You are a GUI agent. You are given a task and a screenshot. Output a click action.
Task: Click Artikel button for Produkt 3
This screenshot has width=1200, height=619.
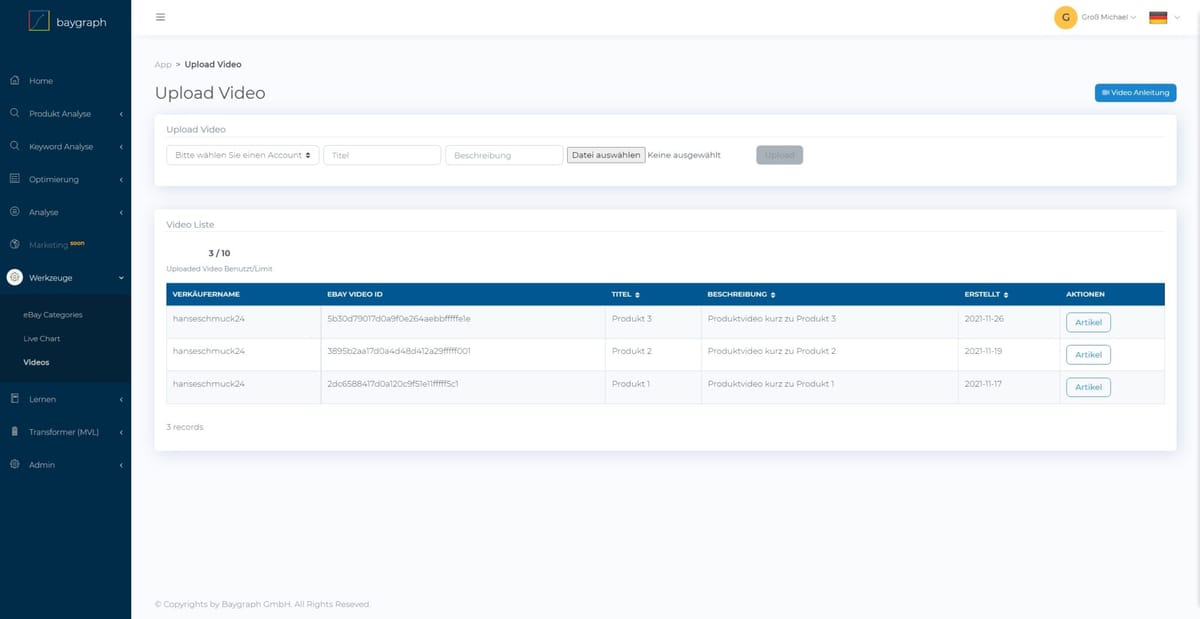click(x=1088, y=322)
